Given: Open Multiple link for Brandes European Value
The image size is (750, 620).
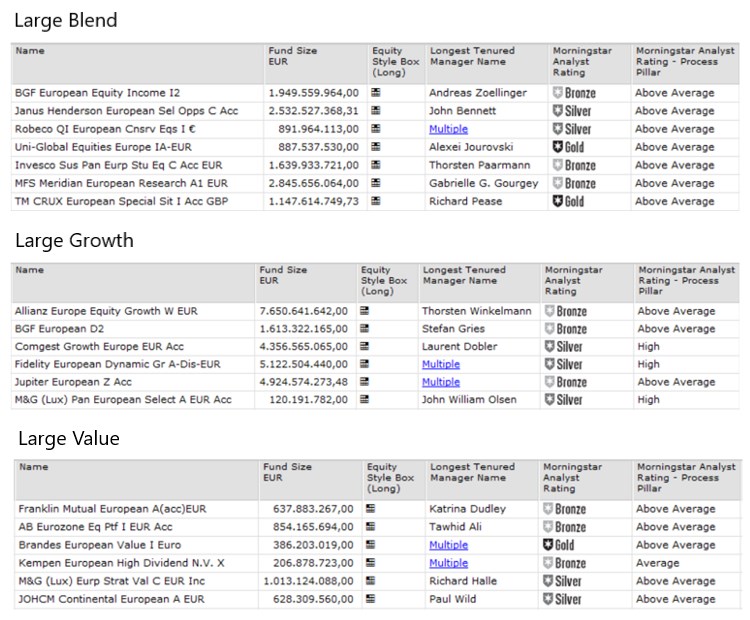Looking at the screenshot, I should coord(448,546).
